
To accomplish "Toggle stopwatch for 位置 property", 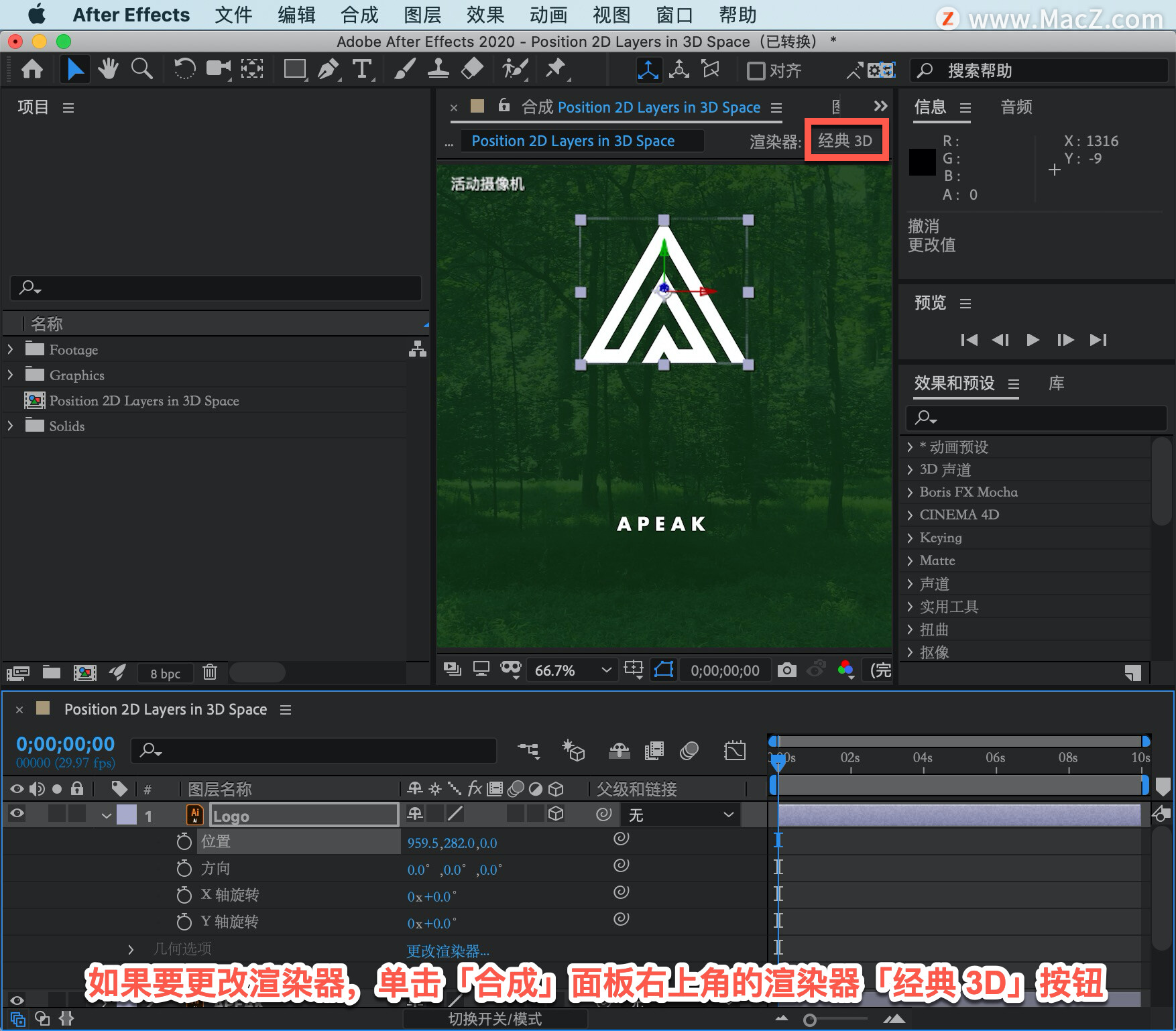I will pyautogui.click(x=184, y=841).
